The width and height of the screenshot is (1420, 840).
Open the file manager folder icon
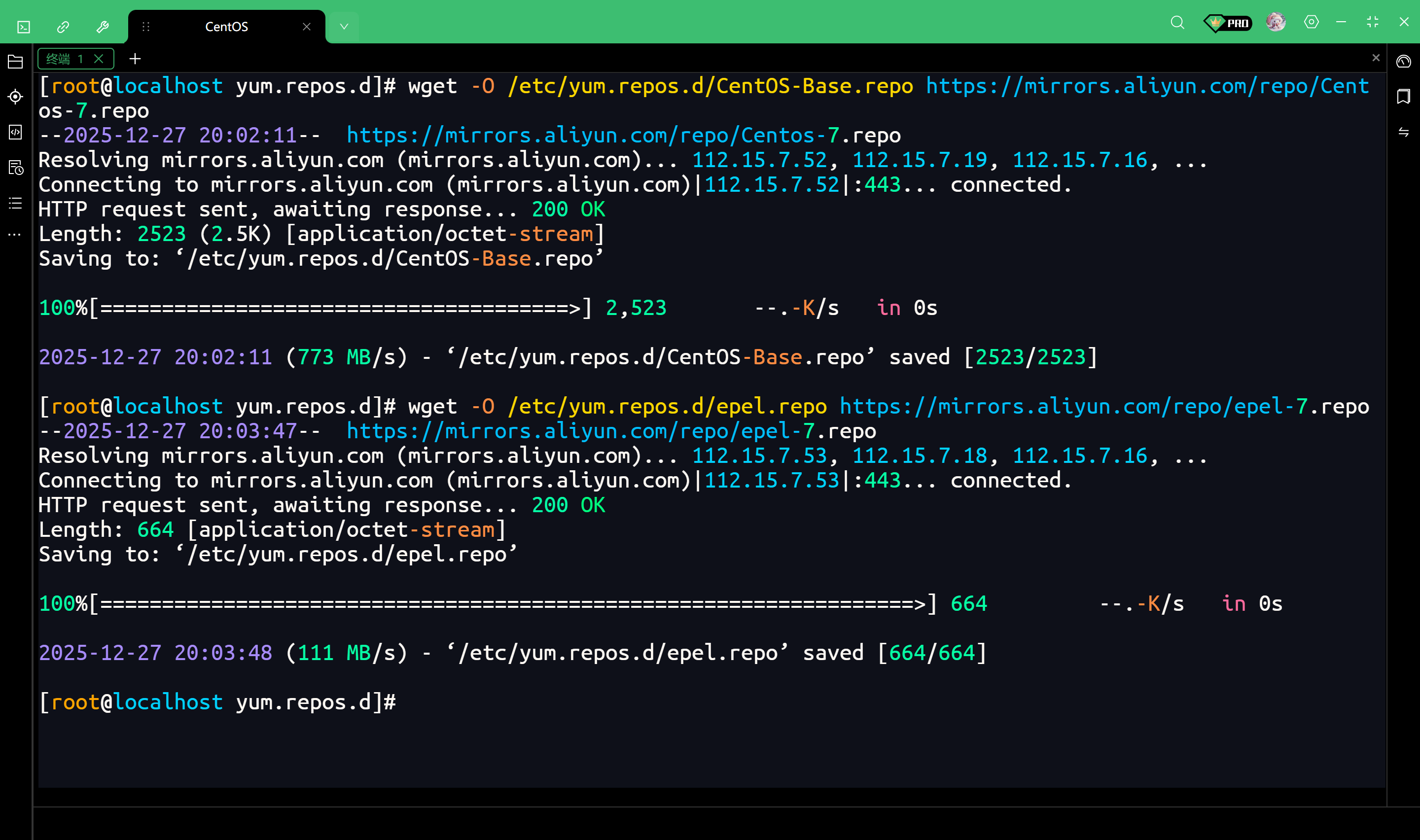click(15, 62)
